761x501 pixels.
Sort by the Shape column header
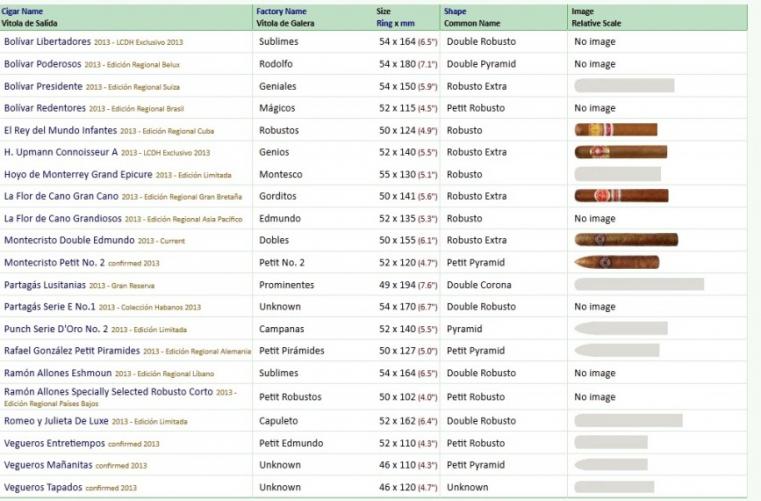454,11
